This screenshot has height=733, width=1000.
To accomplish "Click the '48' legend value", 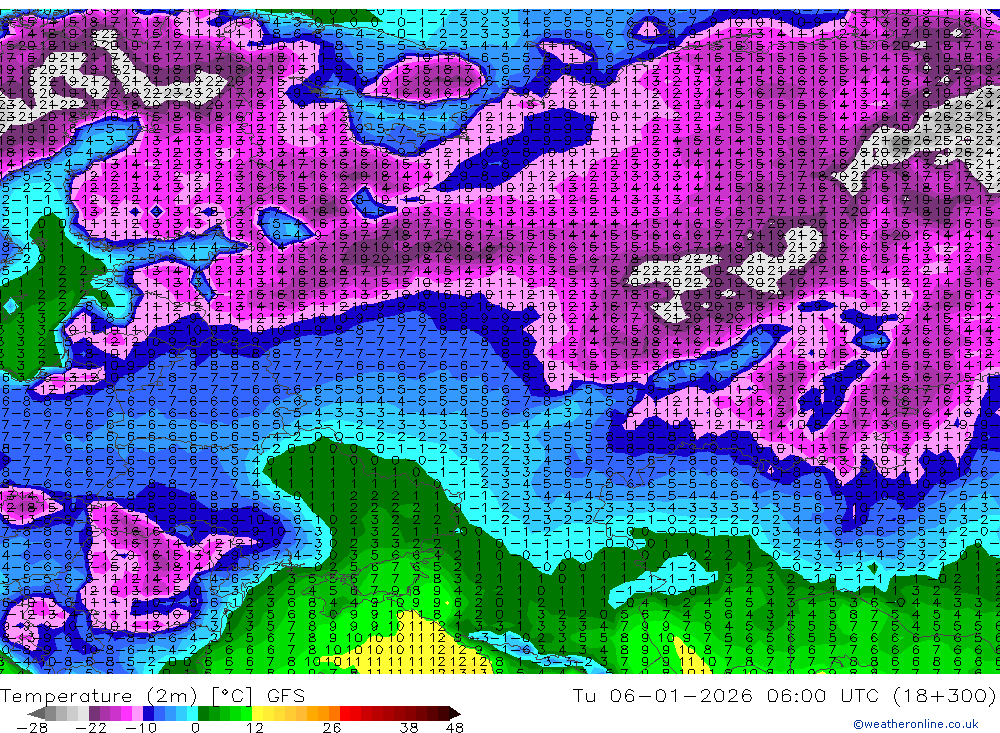I will [454, 727].
